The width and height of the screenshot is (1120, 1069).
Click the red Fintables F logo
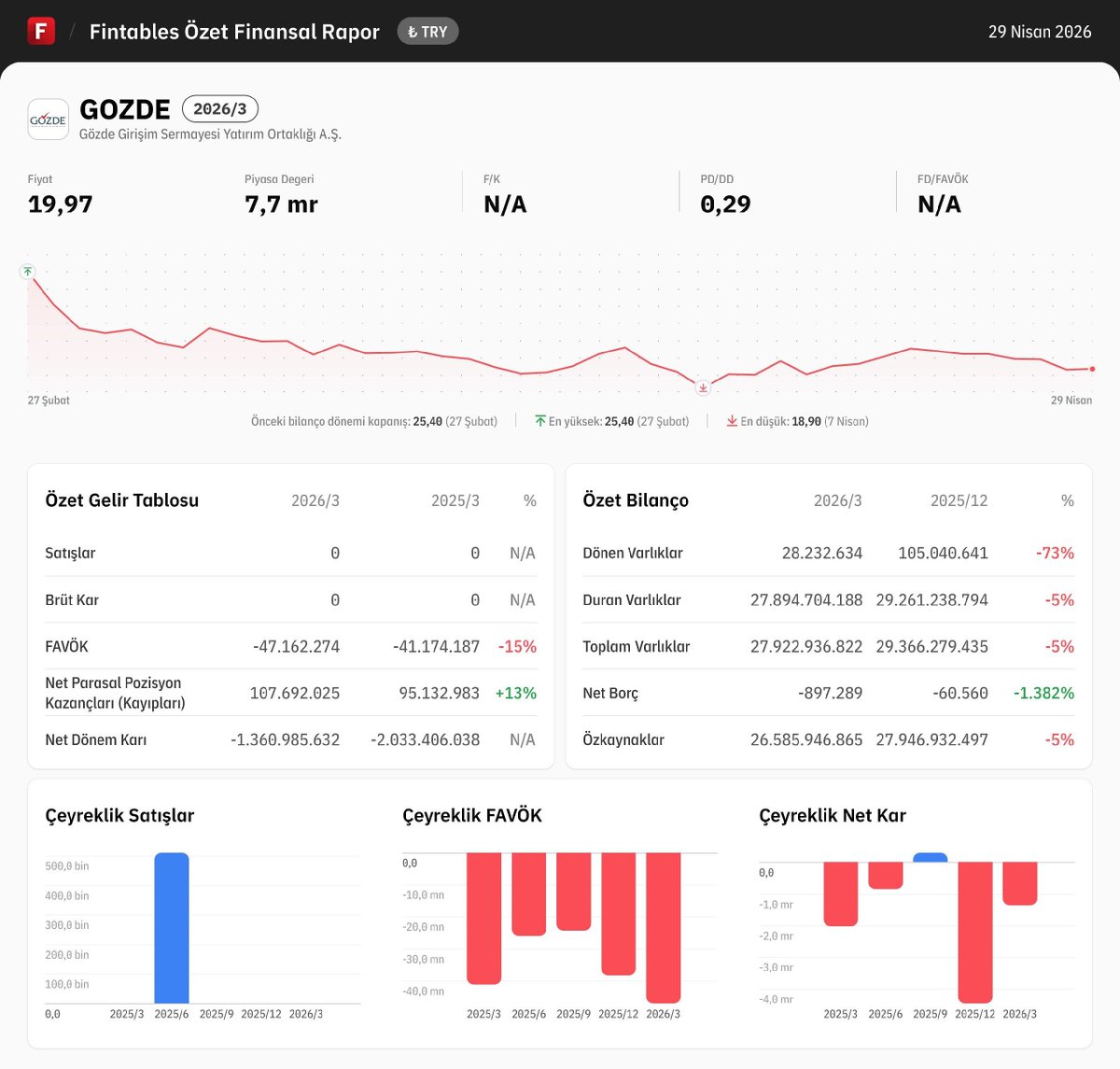[x=41, y=31]
